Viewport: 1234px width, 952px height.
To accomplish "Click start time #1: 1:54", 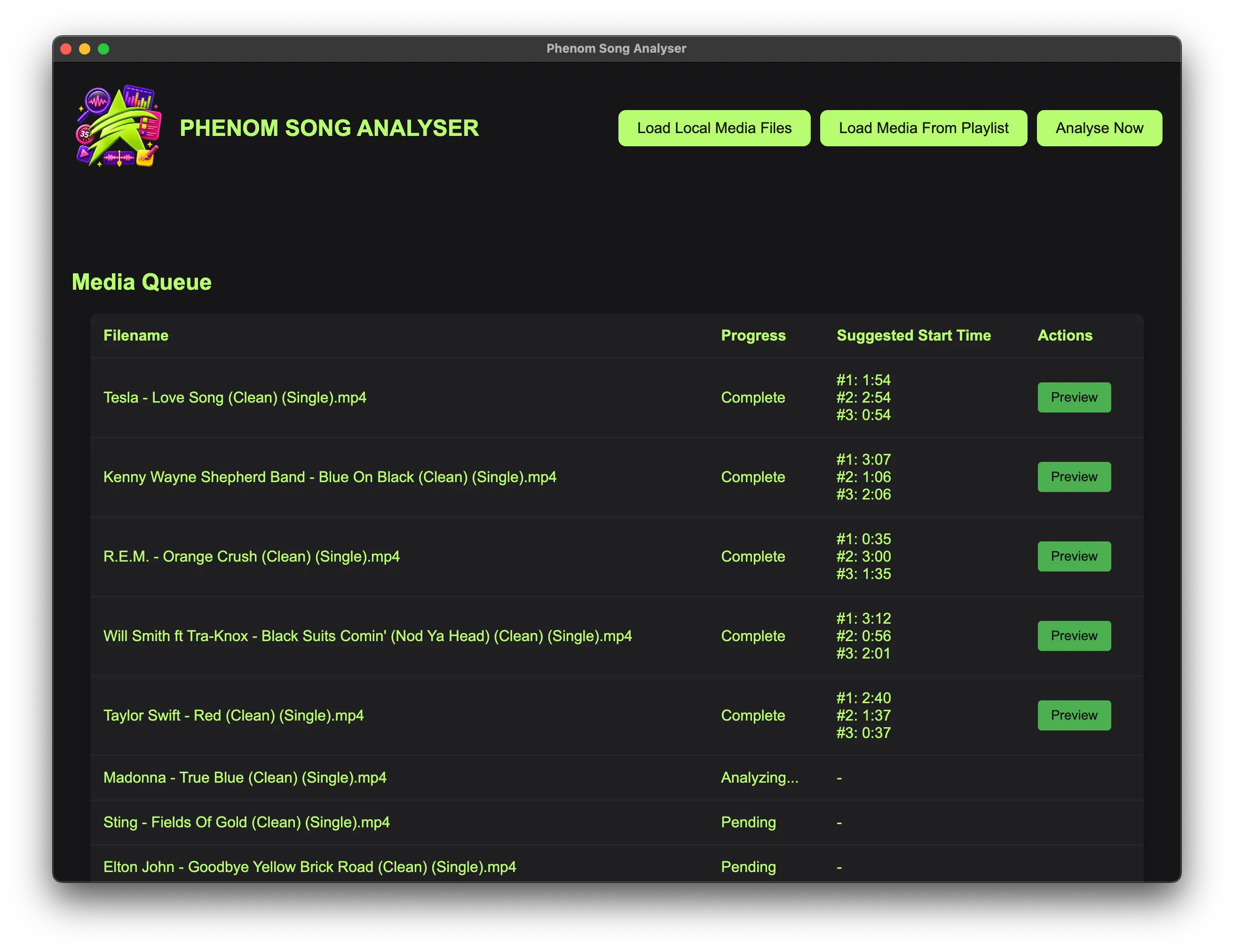I will (863, 380).
